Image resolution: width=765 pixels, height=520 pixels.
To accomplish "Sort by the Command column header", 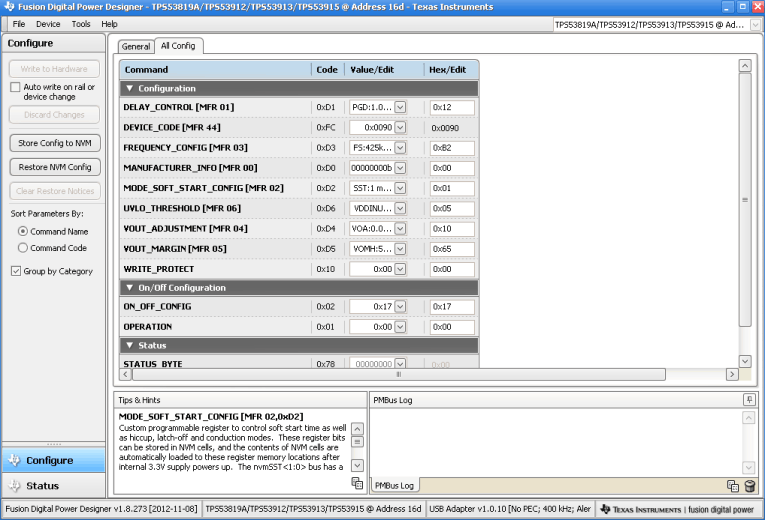I will [x=215, y=70].
